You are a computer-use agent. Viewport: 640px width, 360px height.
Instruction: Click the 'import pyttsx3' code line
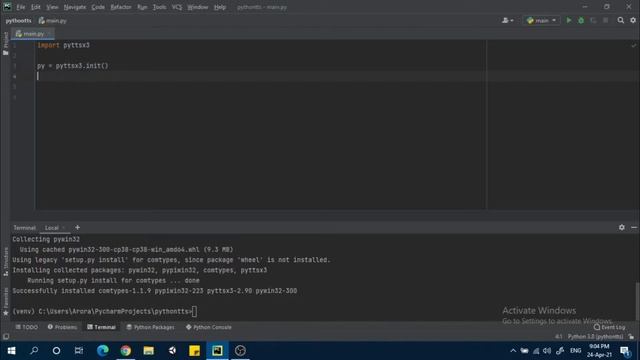coord(63,45)
